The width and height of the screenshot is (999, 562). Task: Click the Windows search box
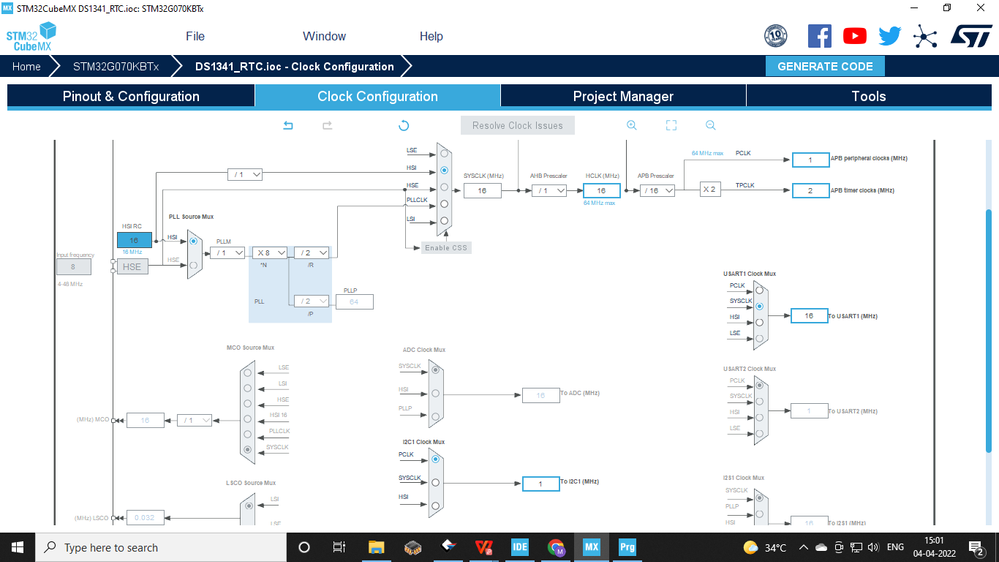click(161, 547)
